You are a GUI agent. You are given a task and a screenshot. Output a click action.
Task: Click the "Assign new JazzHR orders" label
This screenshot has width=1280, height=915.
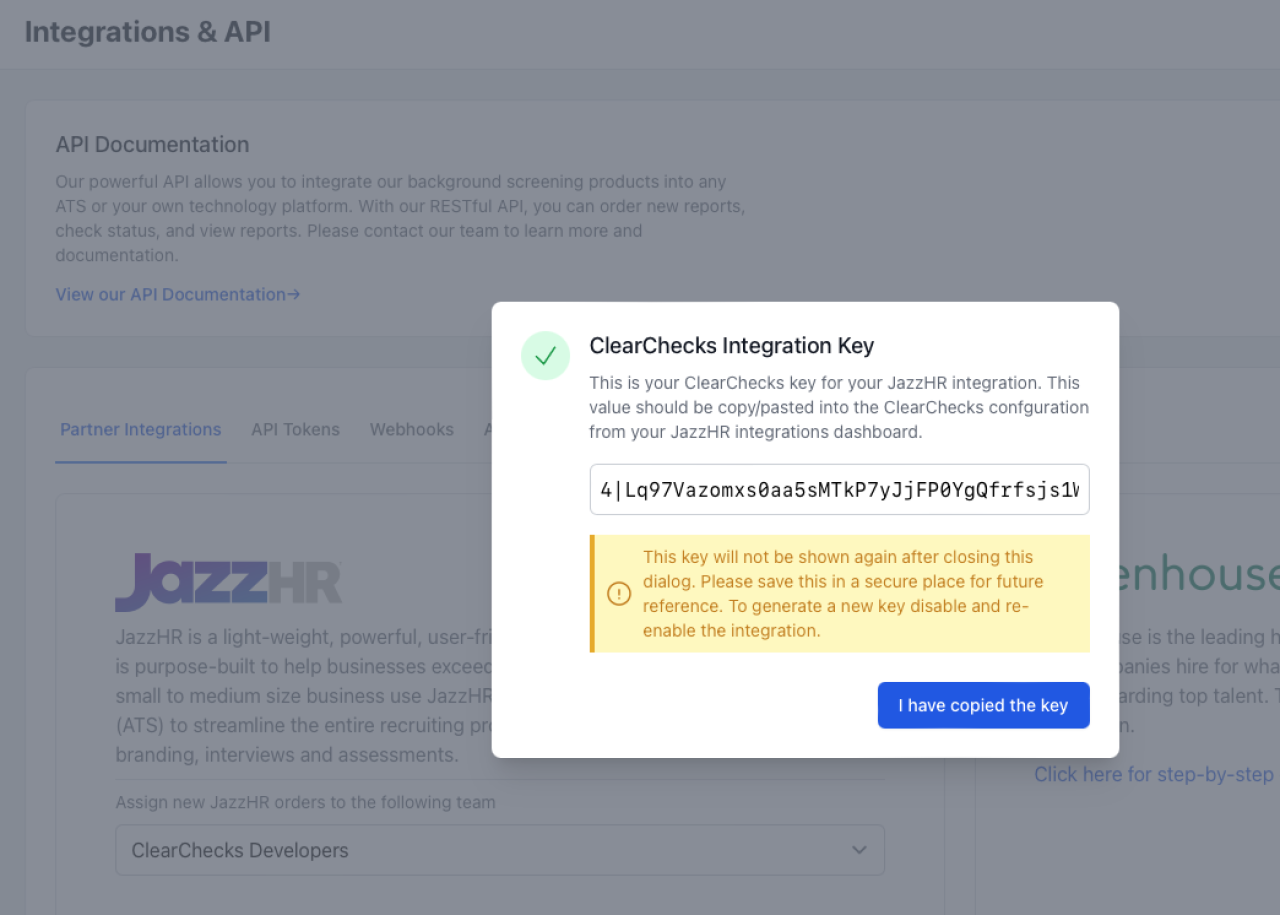(x=305, y=802)
